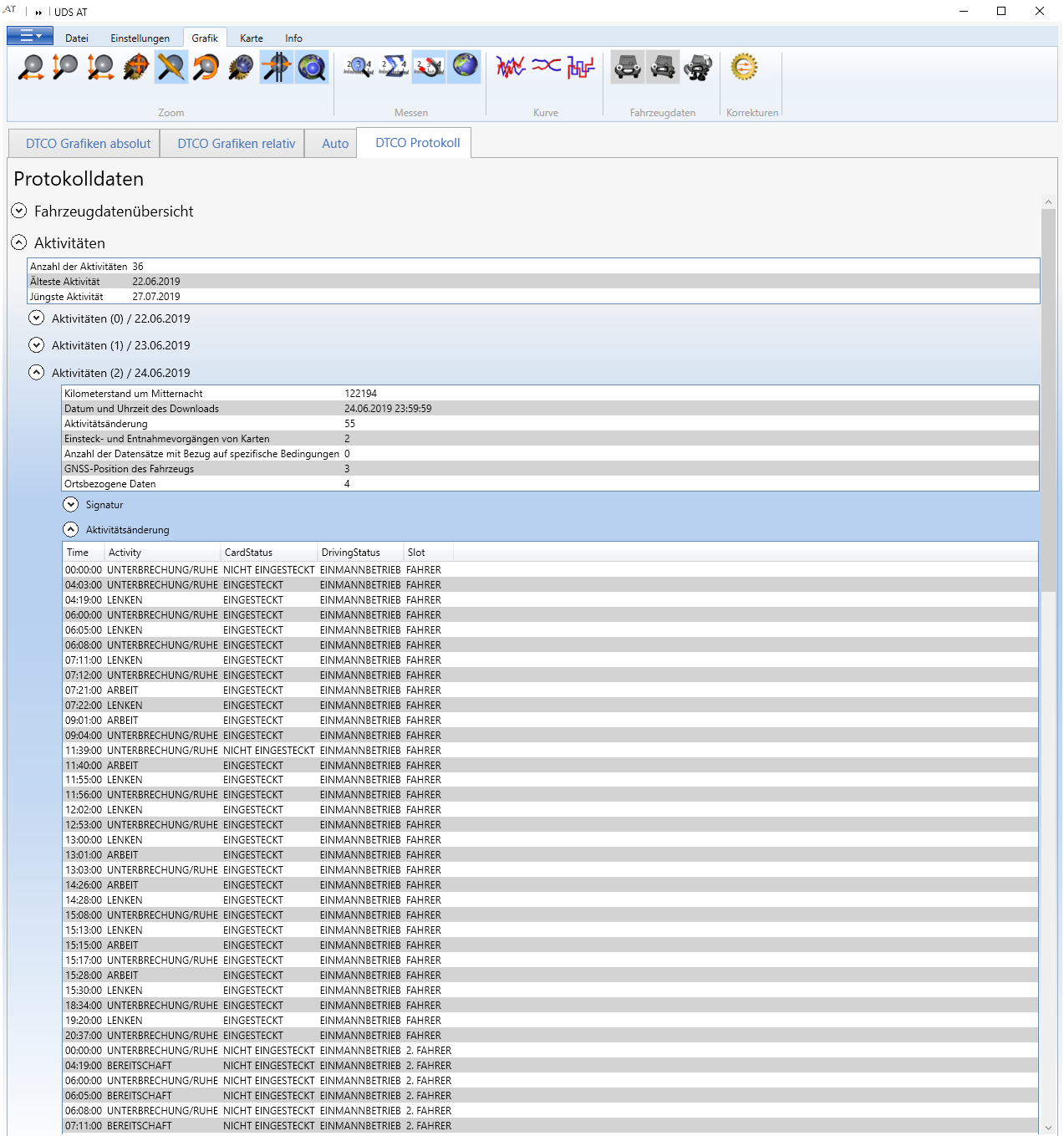1064x1136 pixels.
Task: Click the magnifier with orange undo arrow
Action: pos(206,67)
